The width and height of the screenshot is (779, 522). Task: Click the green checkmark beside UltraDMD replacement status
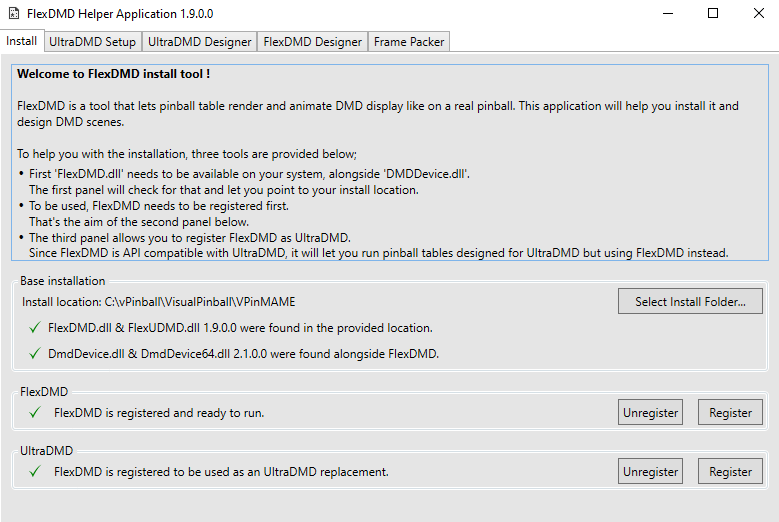click(35, 471)
